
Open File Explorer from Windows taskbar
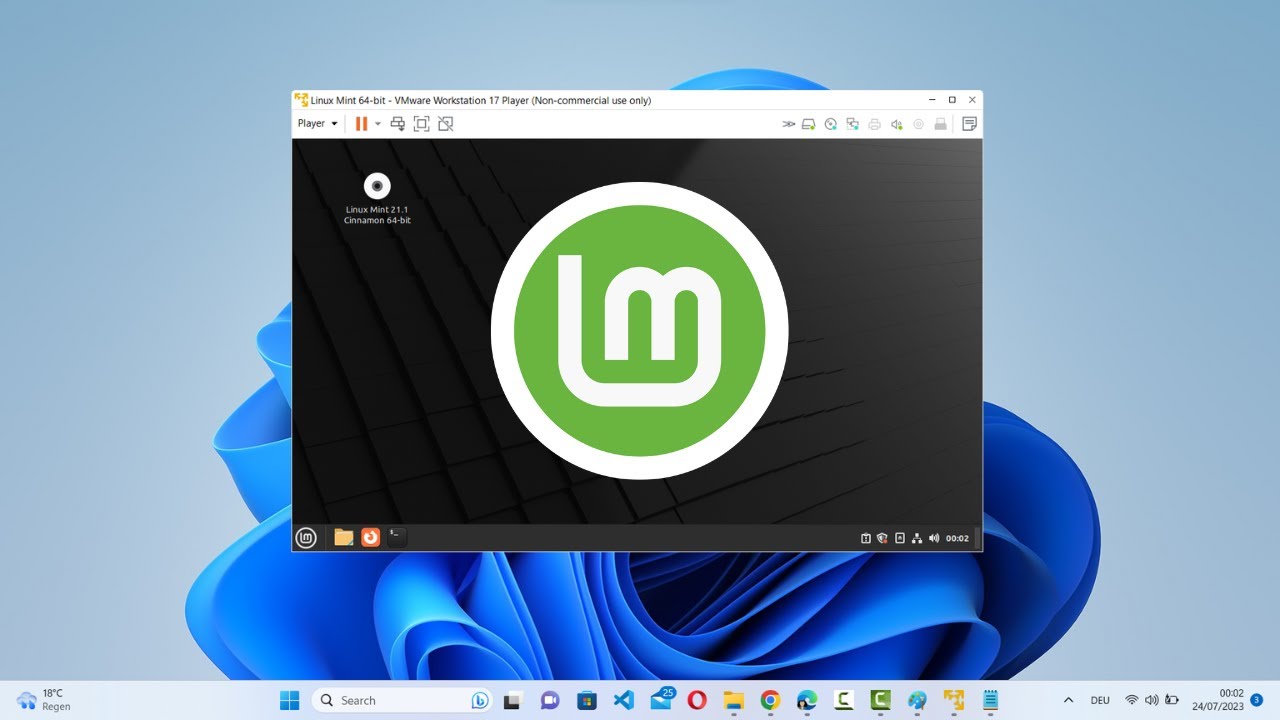click(x=734, y=700)
